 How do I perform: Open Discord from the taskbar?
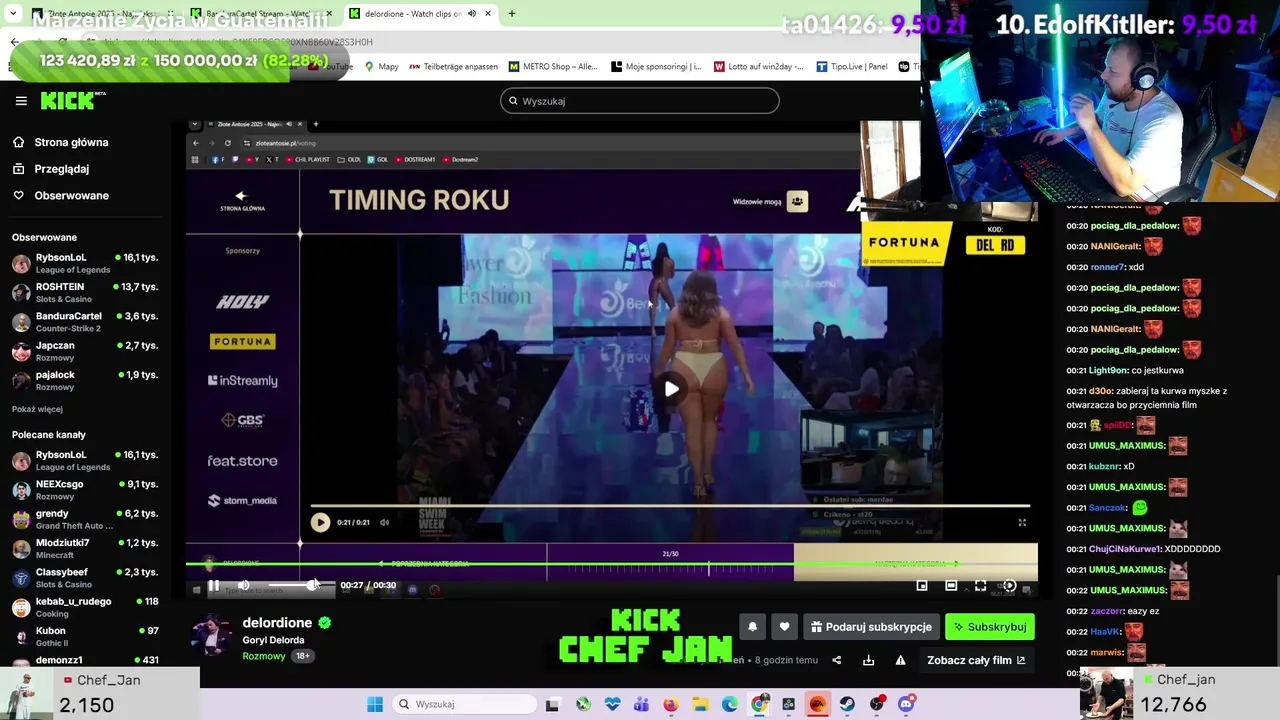[906, 704]
